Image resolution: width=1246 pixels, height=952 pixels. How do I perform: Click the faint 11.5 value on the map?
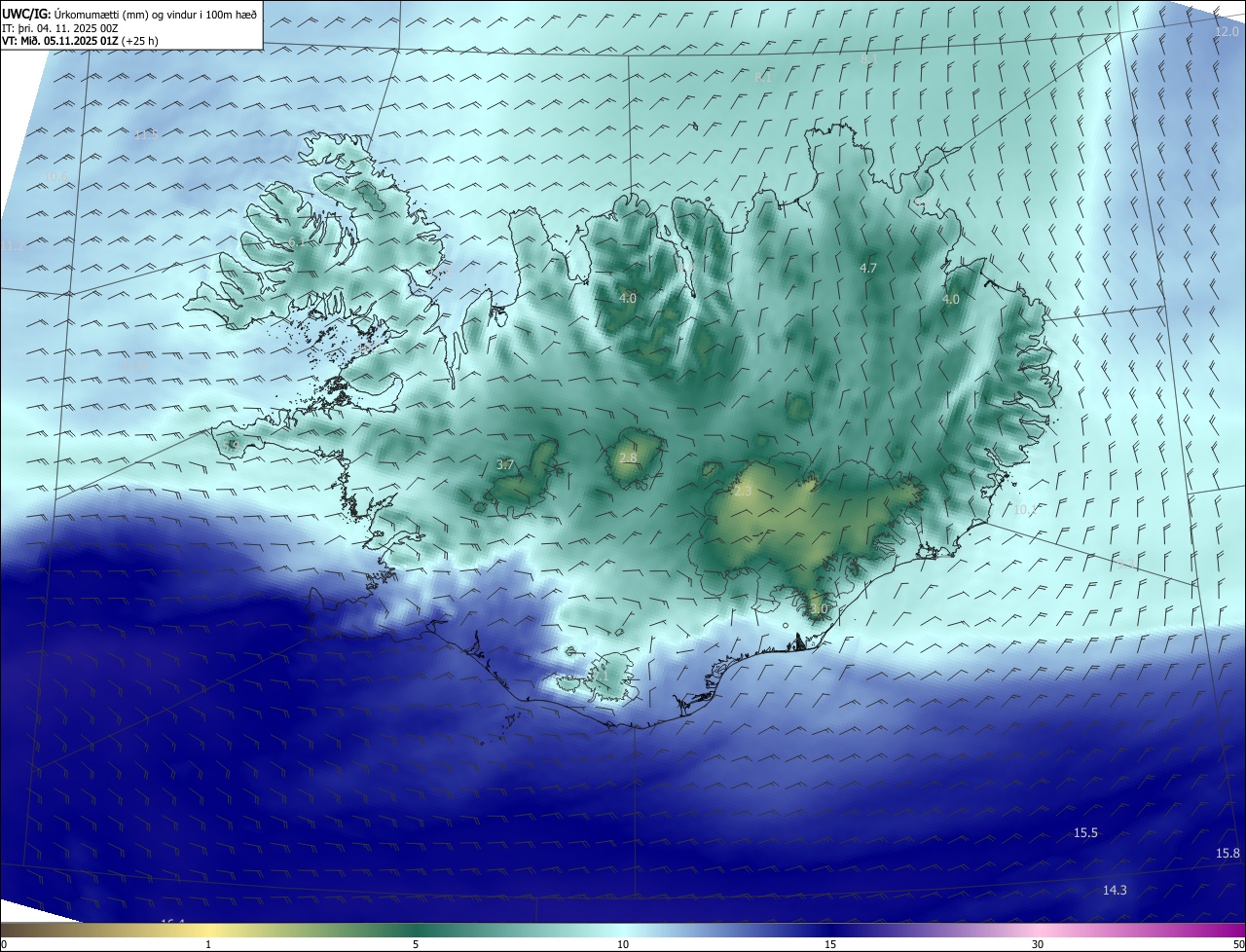coord(146,134)
